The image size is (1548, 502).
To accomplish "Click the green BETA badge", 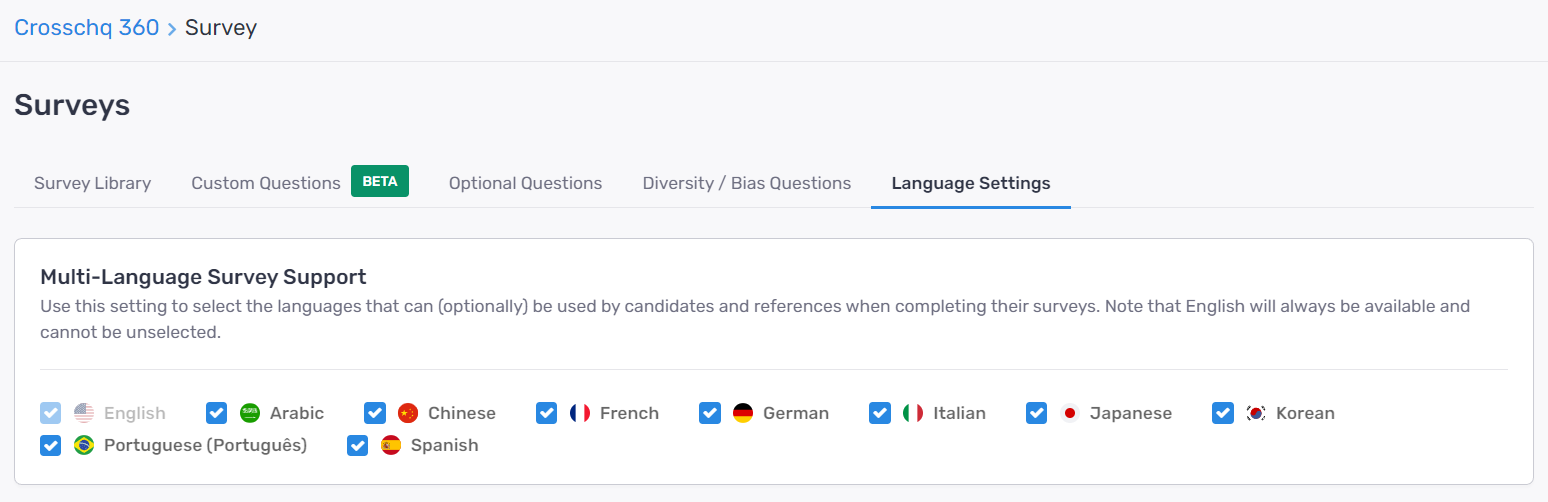I will click(380, 181).
